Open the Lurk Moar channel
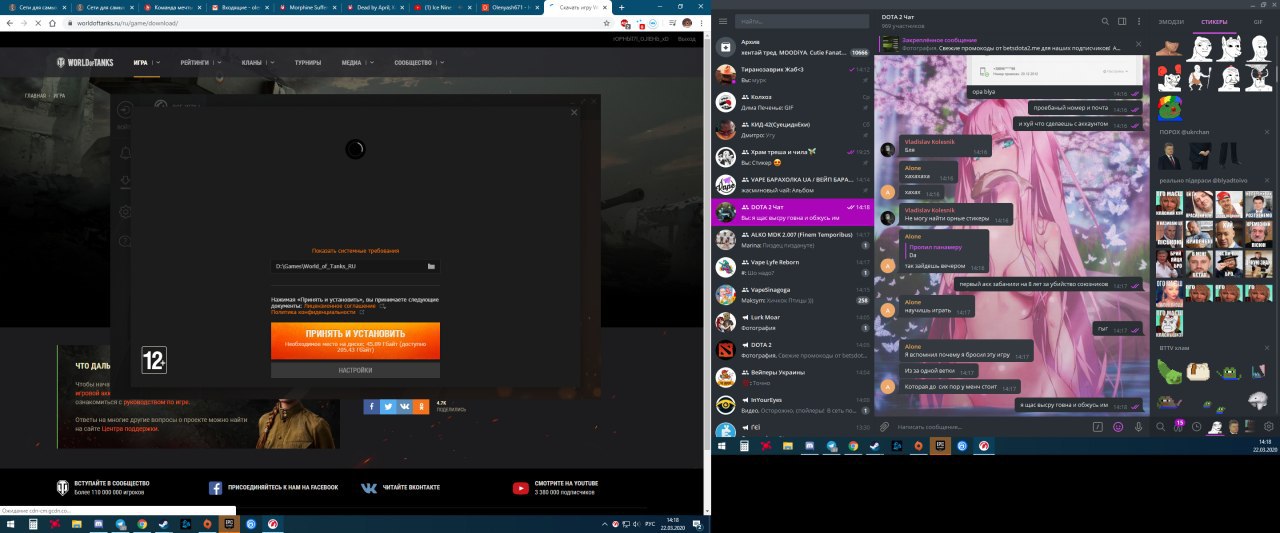The width and height of the screenshot is (1280, 533). (x=792, y=322)
